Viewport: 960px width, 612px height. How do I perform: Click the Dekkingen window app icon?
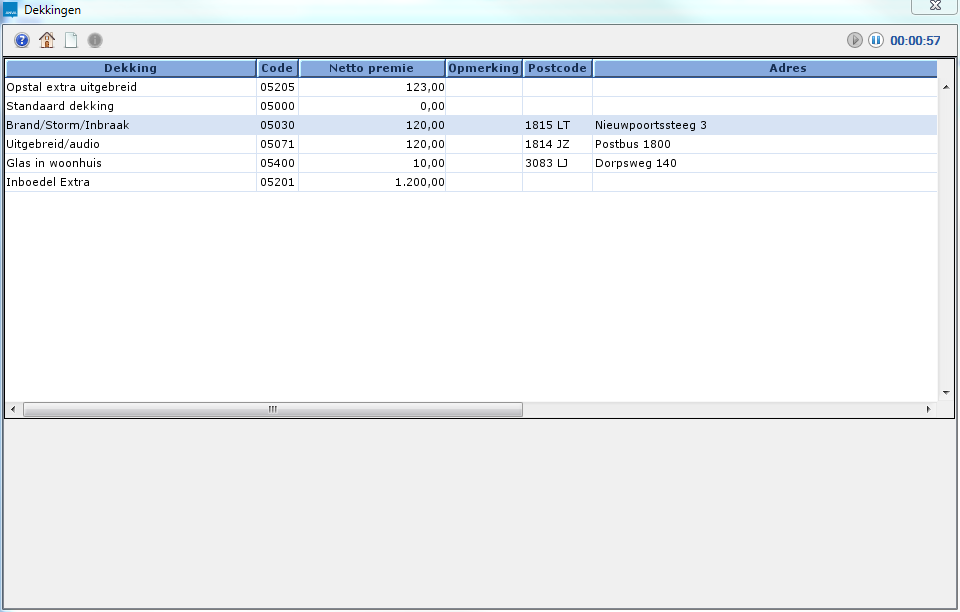point(11,9)
